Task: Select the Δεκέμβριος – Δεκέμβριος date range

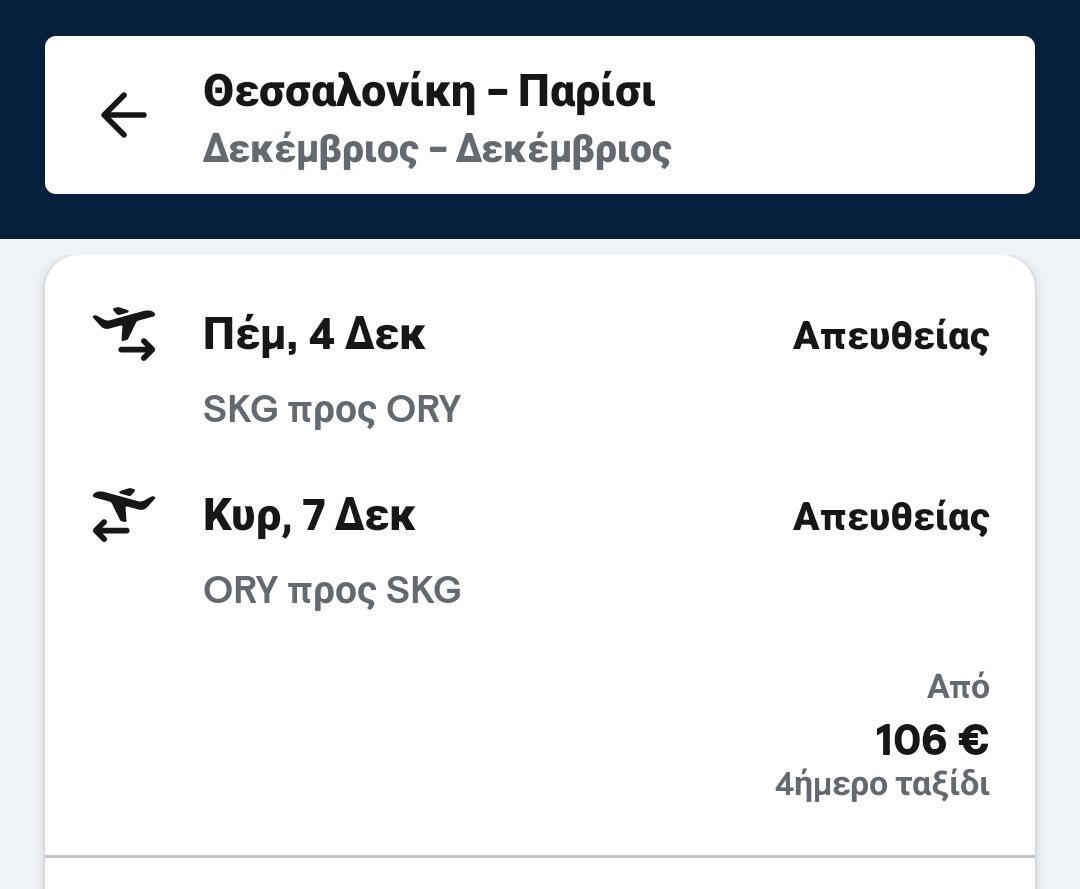Action: point(436,150)
